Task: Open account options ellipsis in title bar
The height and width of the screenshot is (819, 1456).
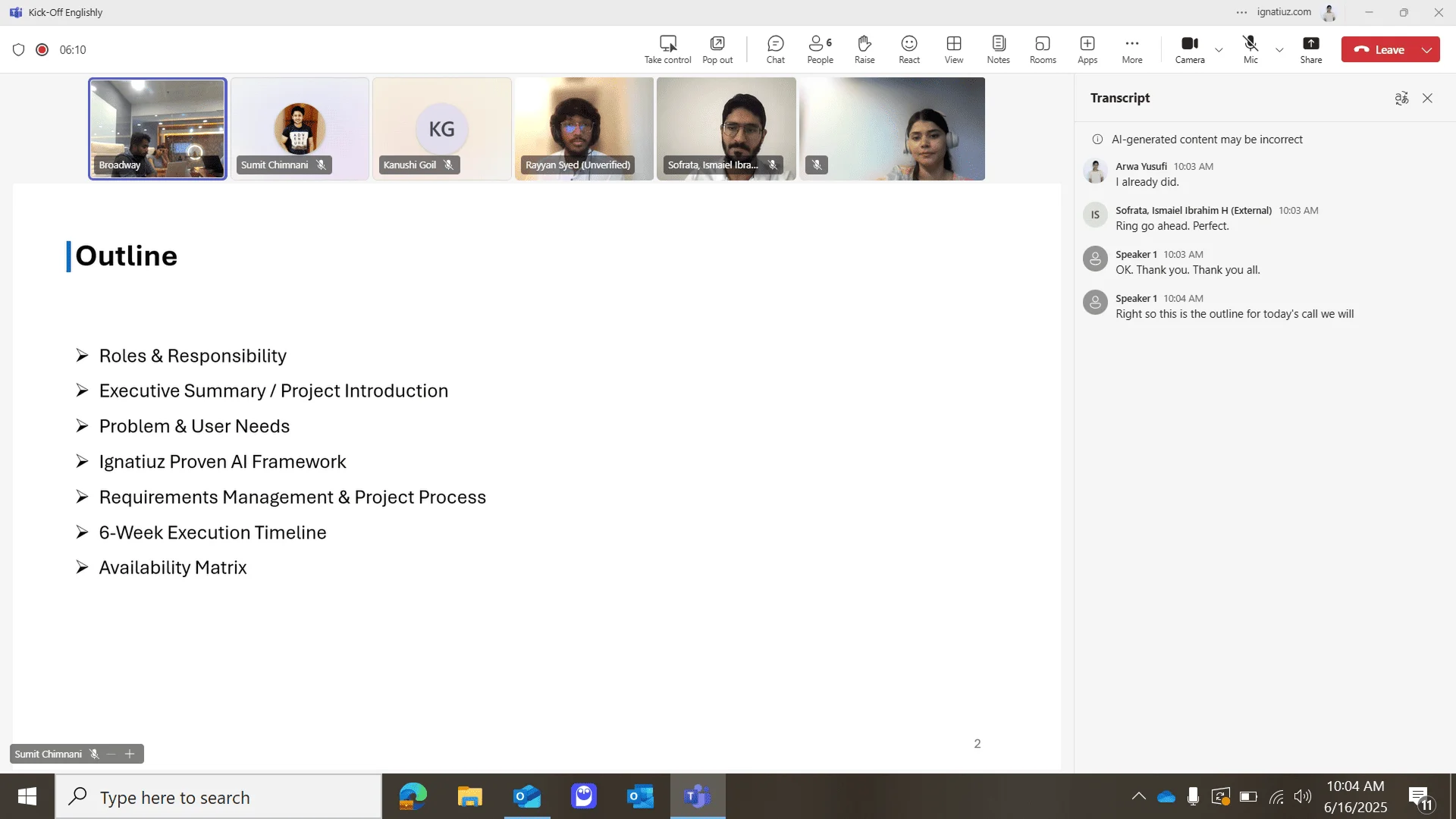Action: (1241, 12)
